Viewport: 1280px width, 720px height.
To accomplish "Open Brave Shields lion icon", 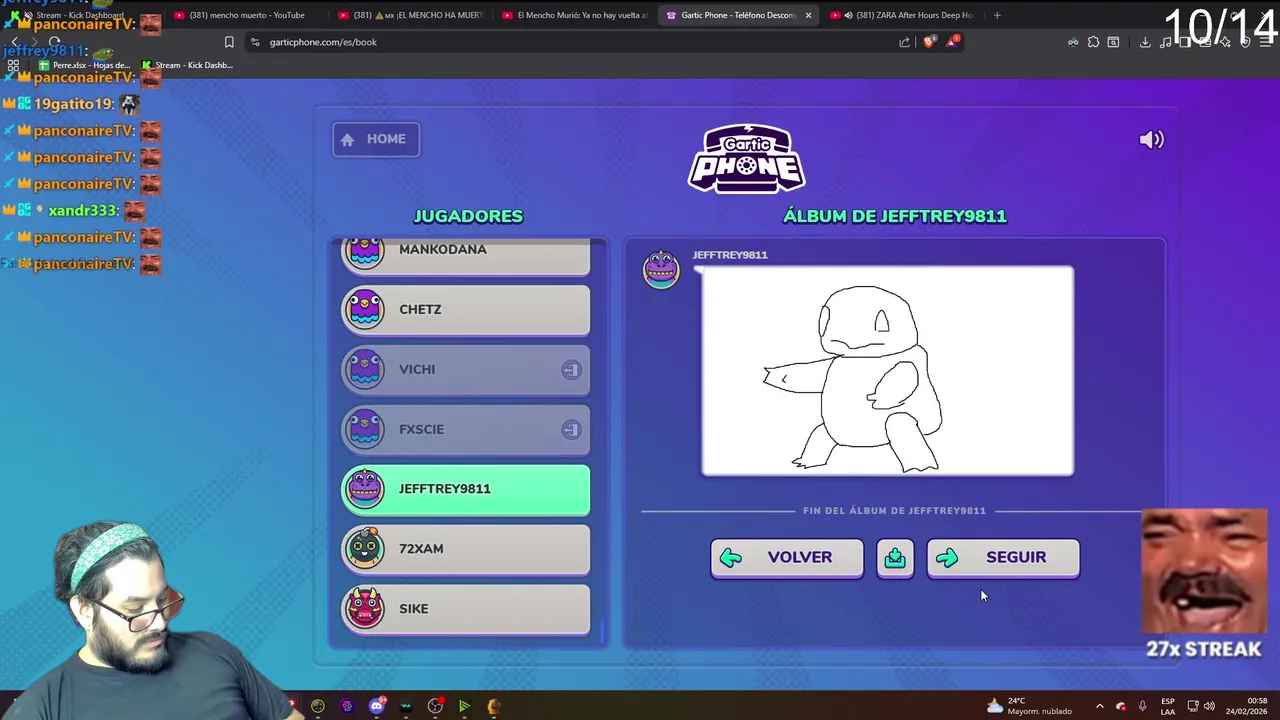I will pyautogui.click(x=929, y=42).
